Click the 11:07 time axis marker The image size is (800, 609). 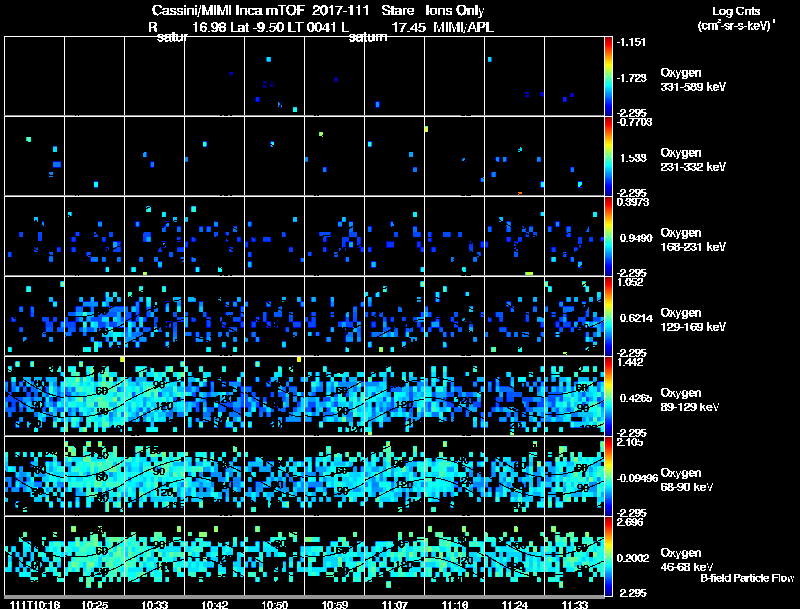pos(395,604)
